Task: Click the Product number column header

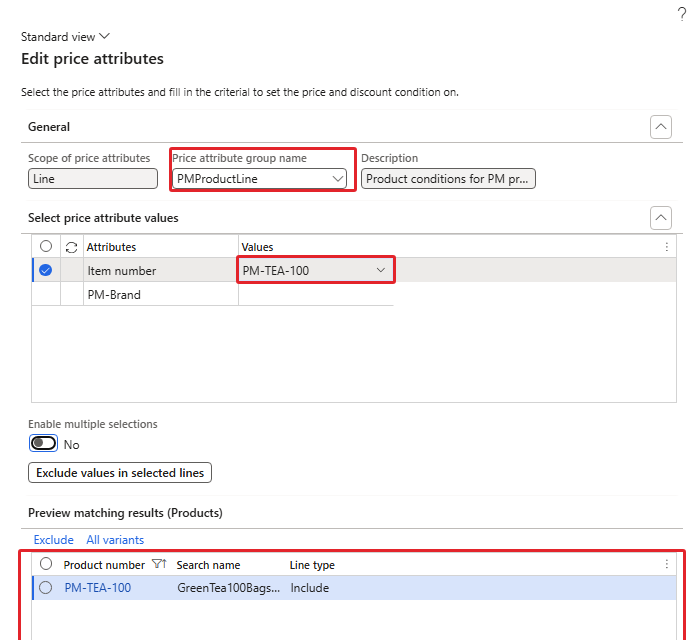Action: tap(104, 565)
